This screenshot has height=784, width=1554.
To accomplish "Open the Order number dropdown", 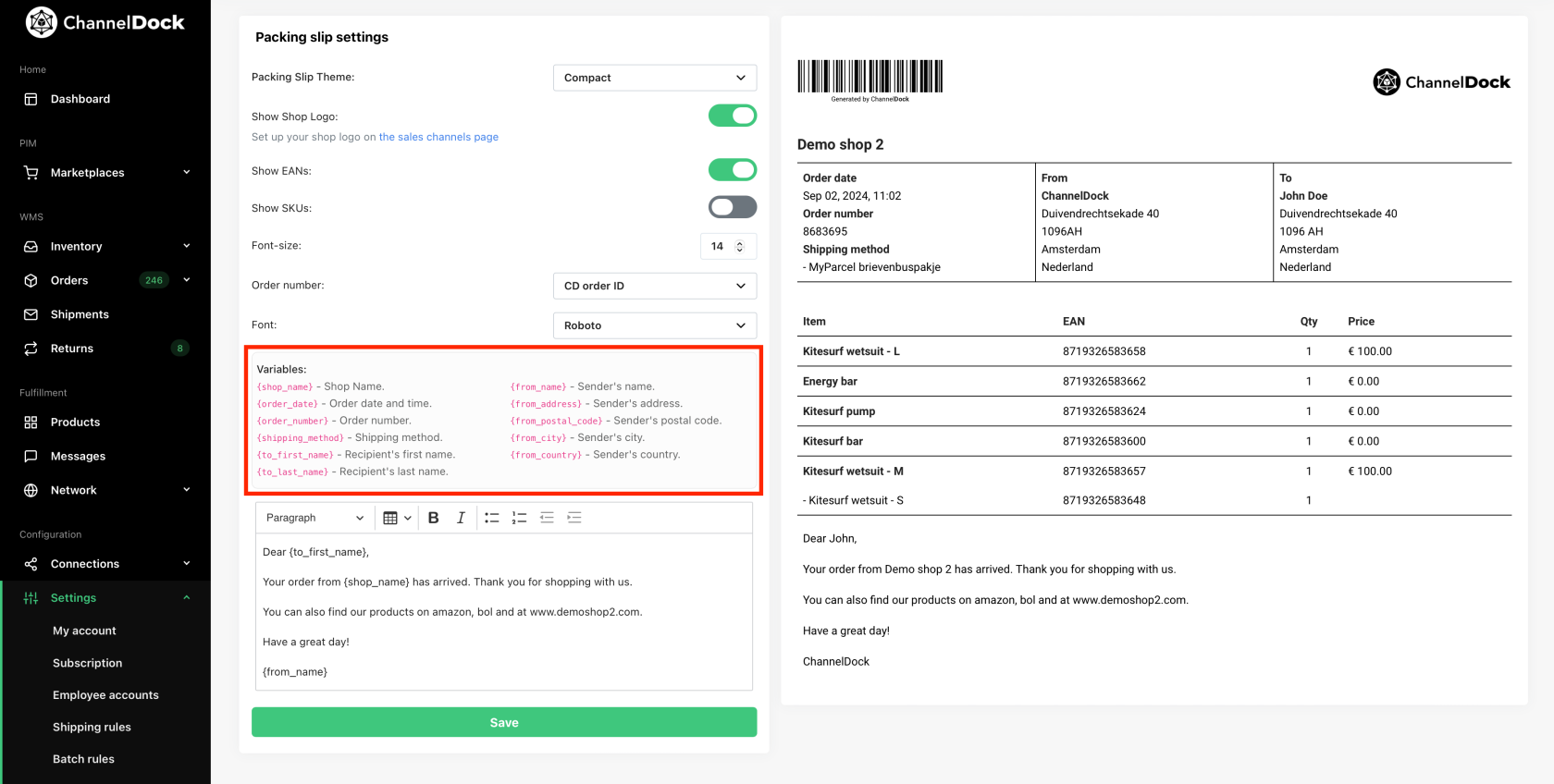I will pos(655,286).
